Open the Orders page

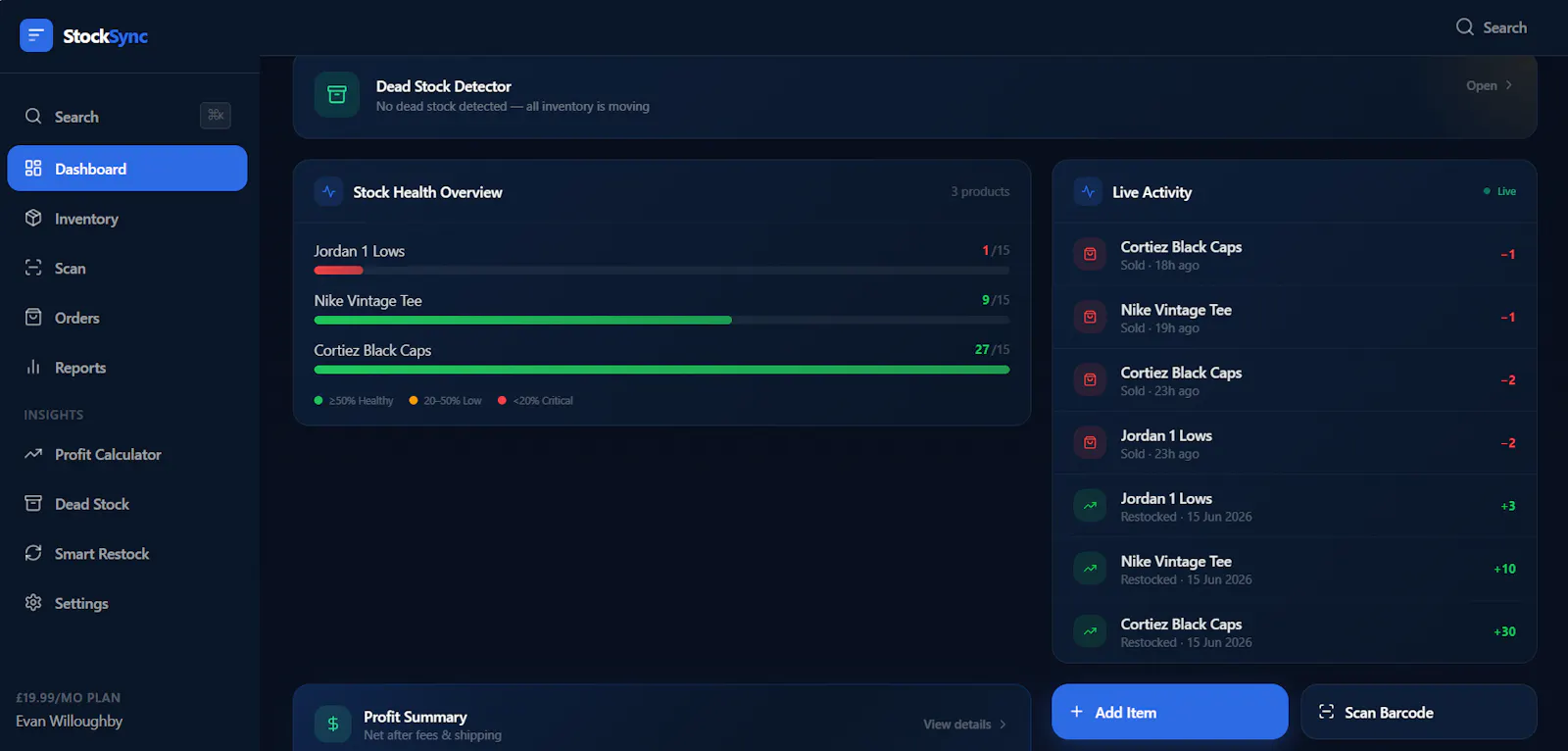127,317
